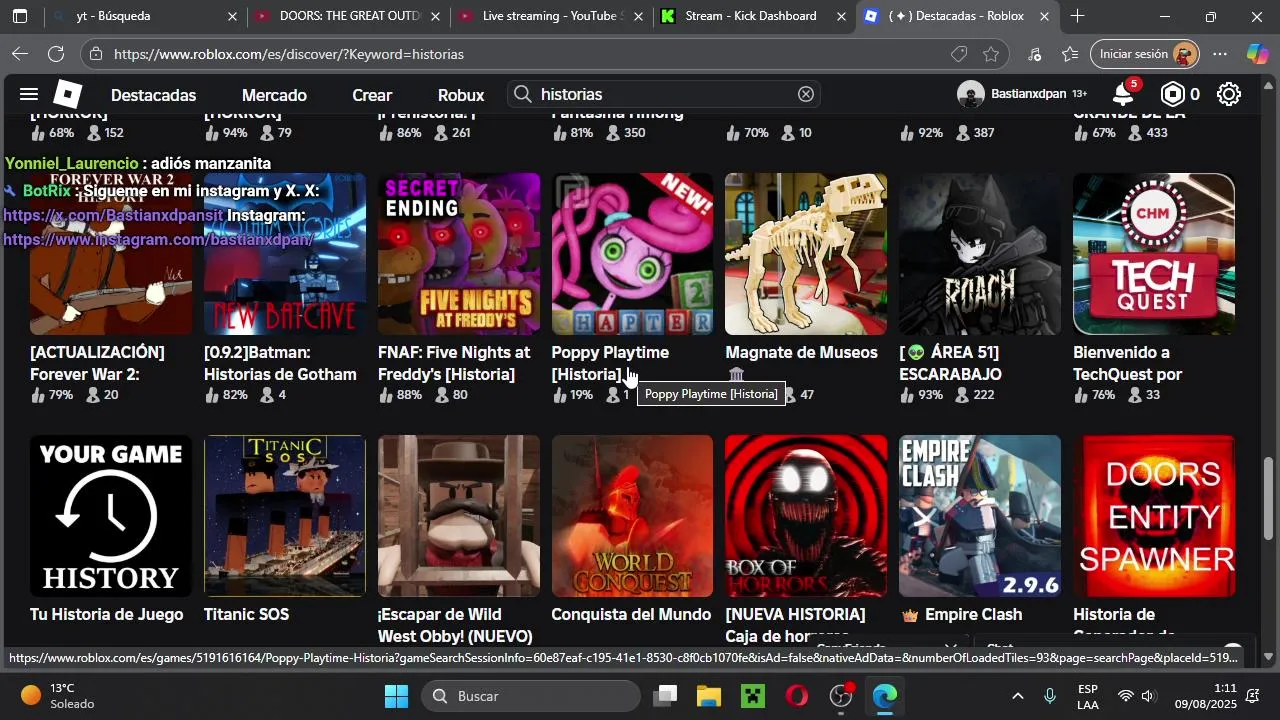Viewport: 1280px width, 720px height.
Task: Open Destacadas in Roblox navigation
Action: click(153, 95)
